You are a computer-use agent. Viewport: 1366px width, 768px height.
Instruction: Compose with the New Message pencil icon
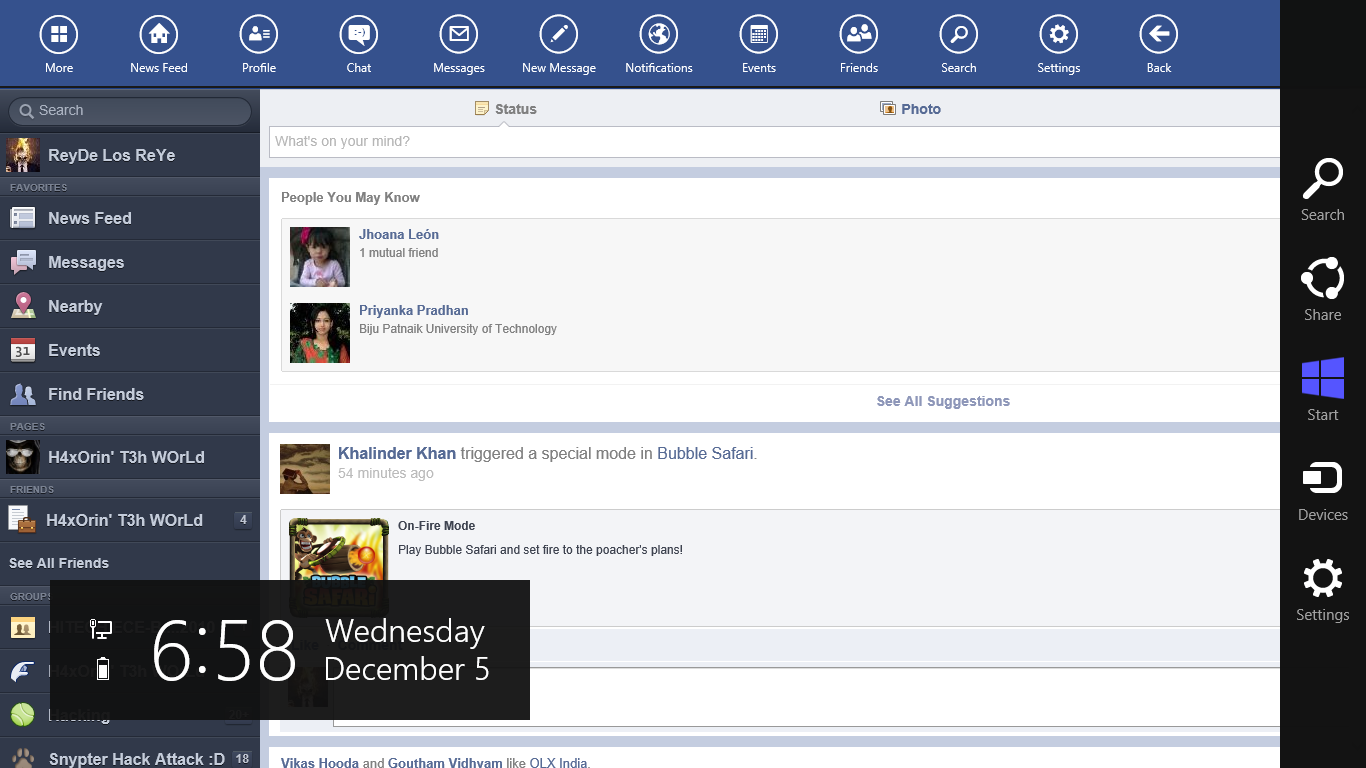(x=559, y=35)
